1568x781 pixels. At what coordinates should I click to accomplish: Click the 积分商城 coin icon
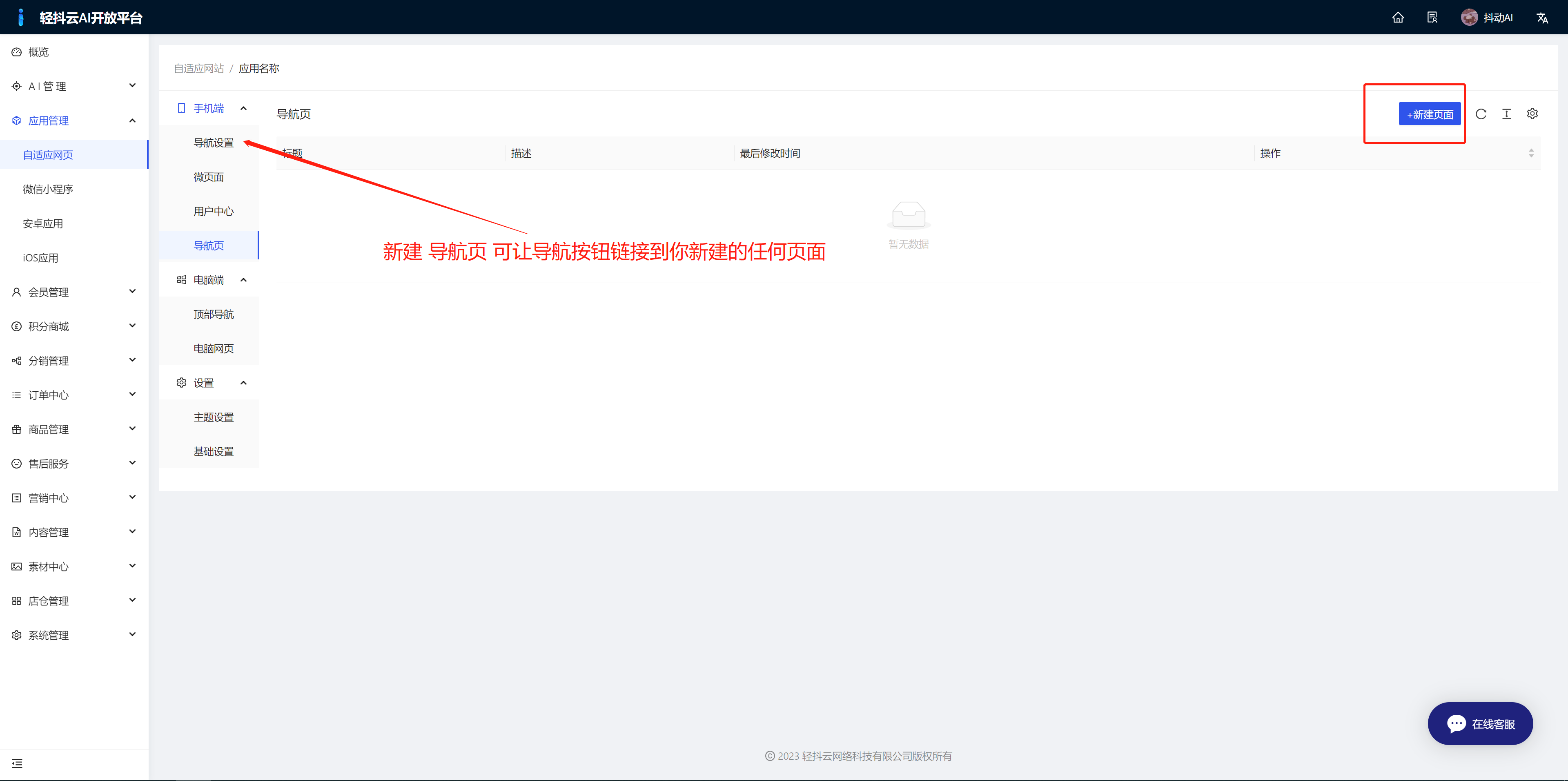pyautogui.click(x=16, y=326)
